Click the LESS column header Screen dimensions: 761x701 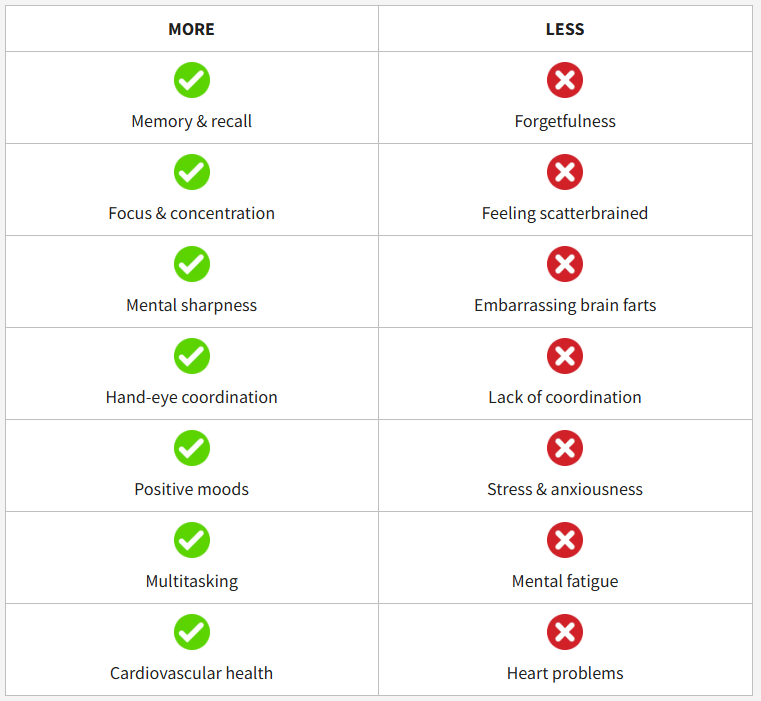point(565,29)
